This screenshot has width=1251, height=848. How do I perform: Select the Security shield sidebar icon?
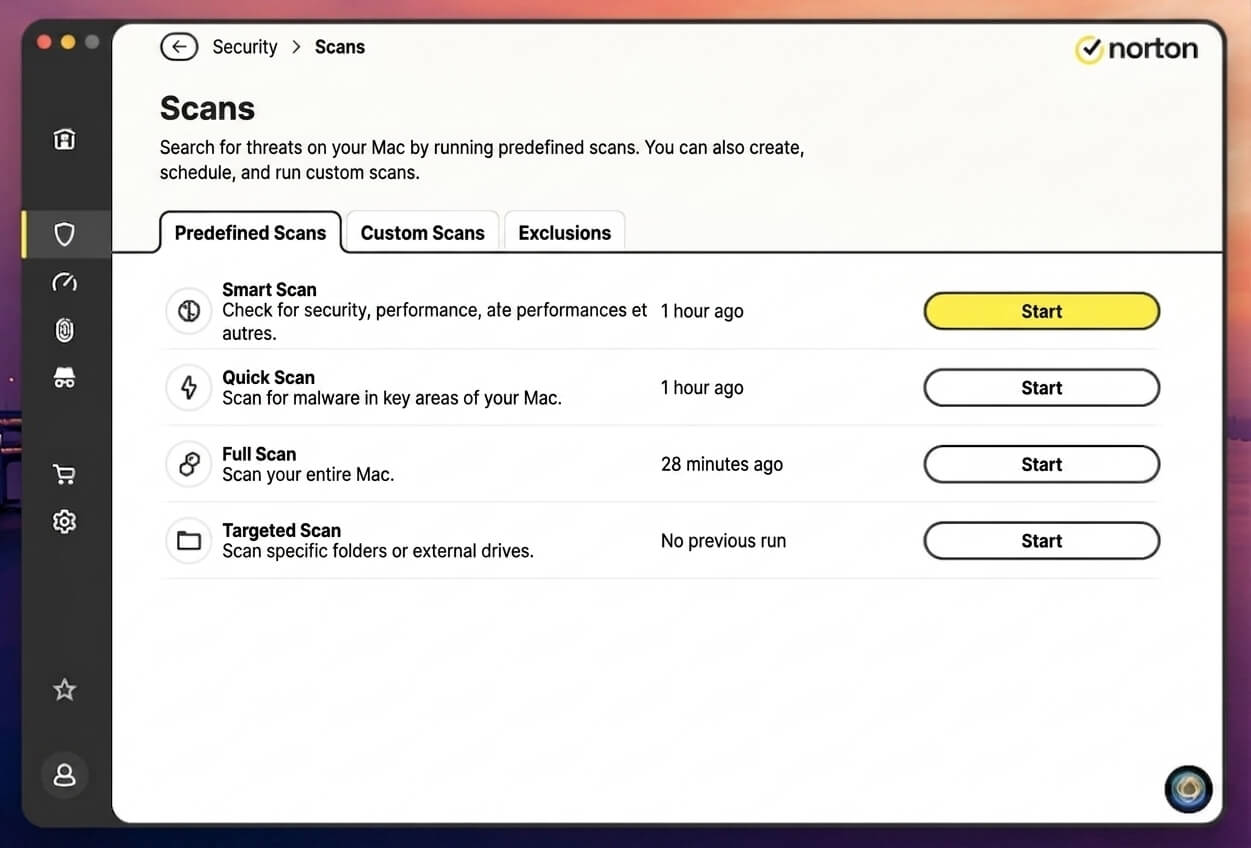[x=64, y=235]
